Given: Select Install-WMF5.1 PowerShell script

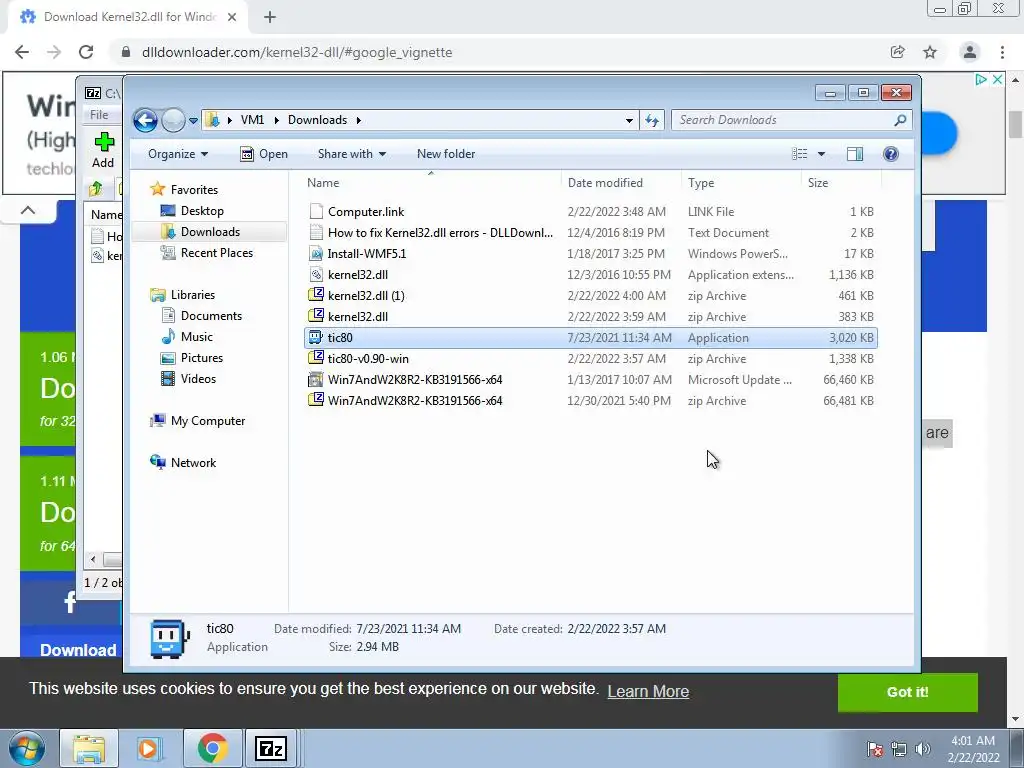Looking at the screenshot, I should pos(590,253).
